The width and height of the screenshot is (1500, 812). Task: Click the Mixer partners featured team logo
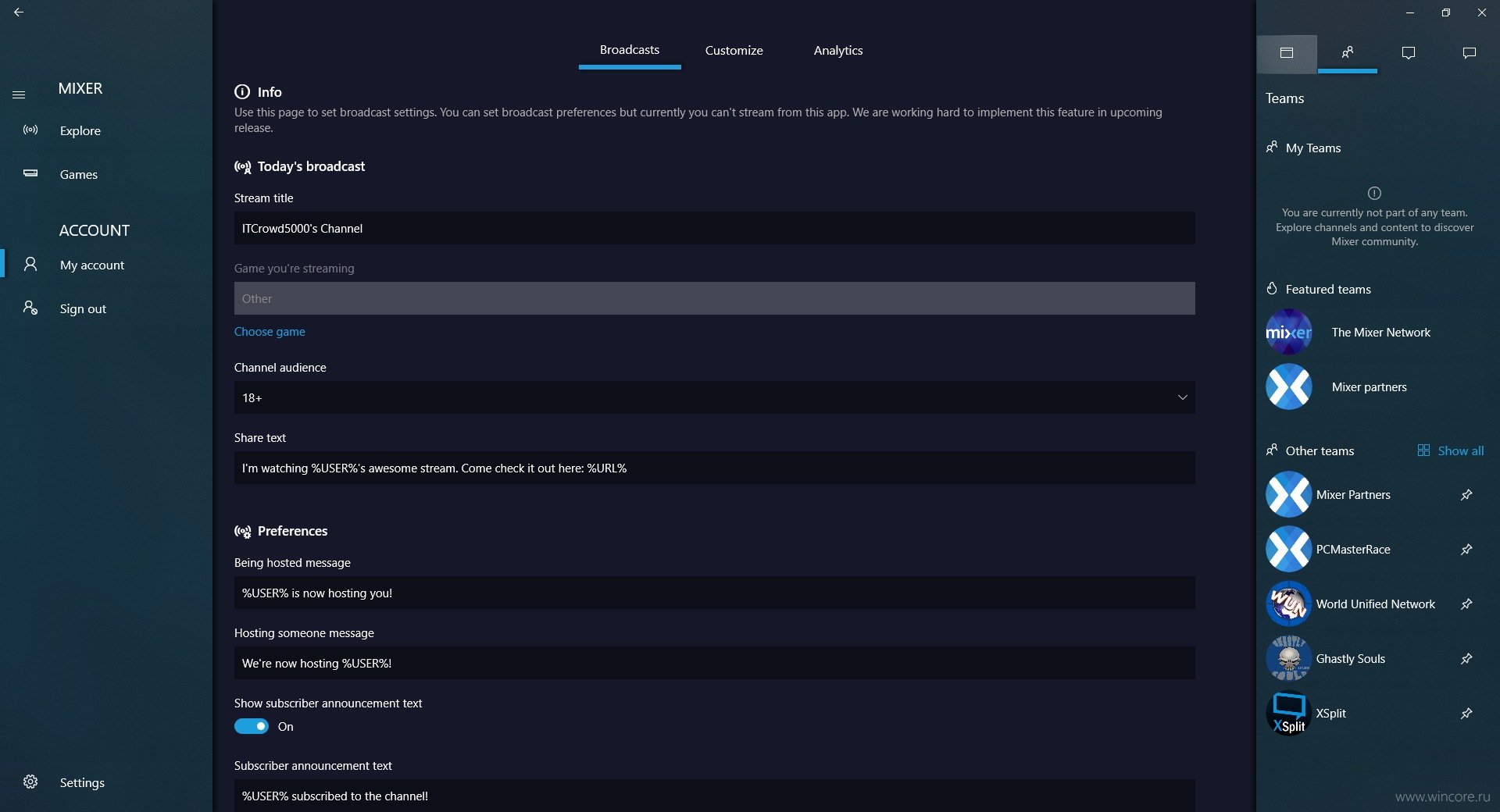pyautogui.click(x=1288, y=386)
